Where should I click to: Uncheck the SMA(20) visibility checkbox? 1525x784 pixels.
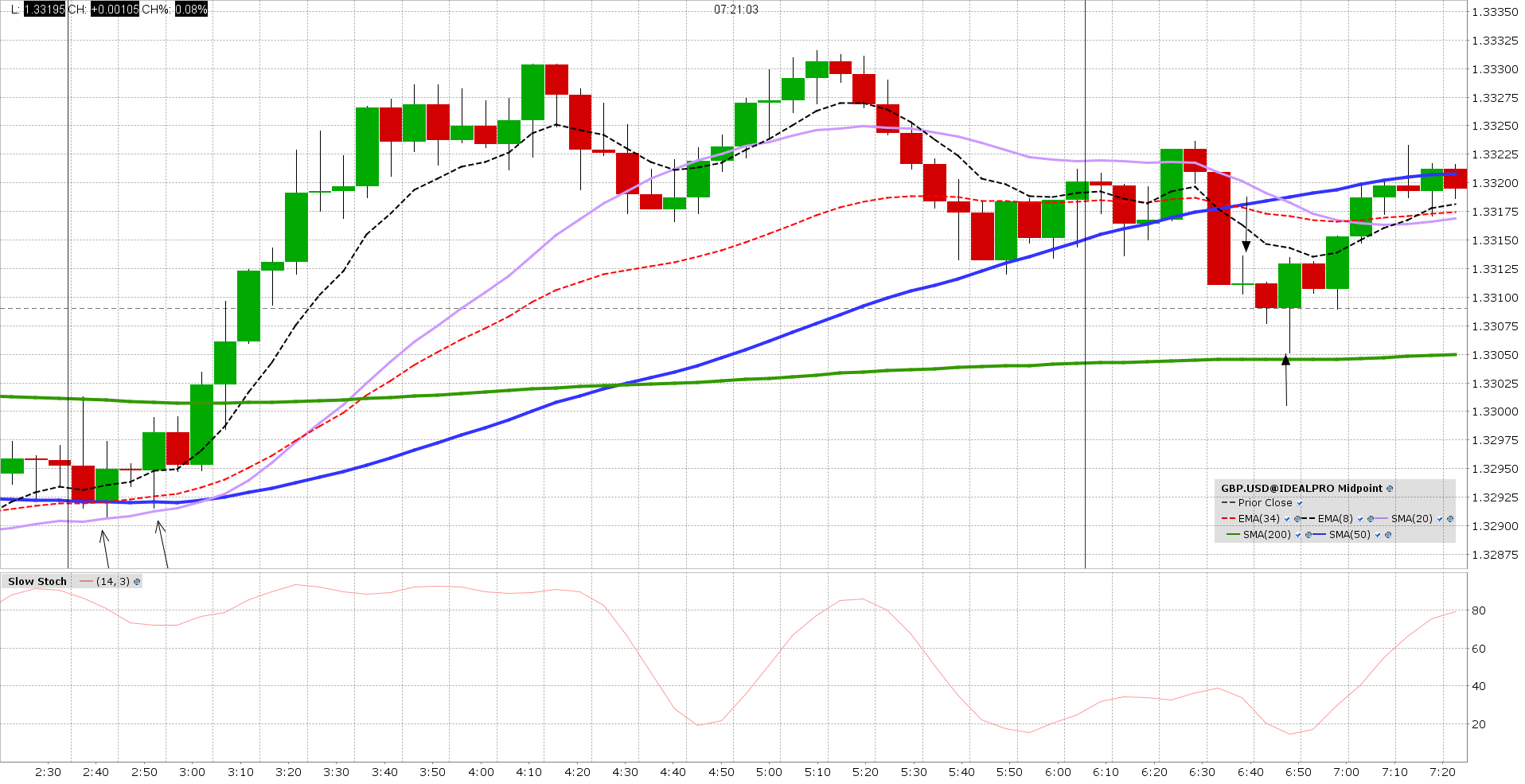[x=1440, y=519]
